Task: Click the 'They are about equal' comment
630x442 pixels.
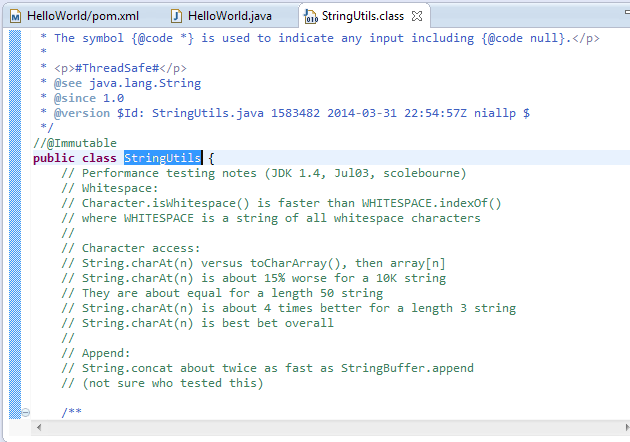Action: click(222, 293)
